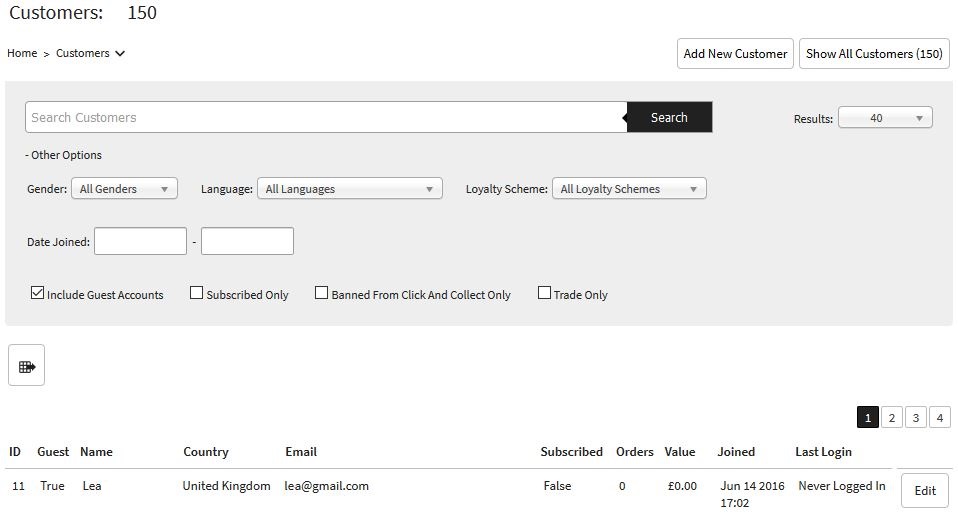Enable the Subscribed Only checkbox
Viewport: 958px width, 514px height.
pyautogui.click(x=197, y=293)
